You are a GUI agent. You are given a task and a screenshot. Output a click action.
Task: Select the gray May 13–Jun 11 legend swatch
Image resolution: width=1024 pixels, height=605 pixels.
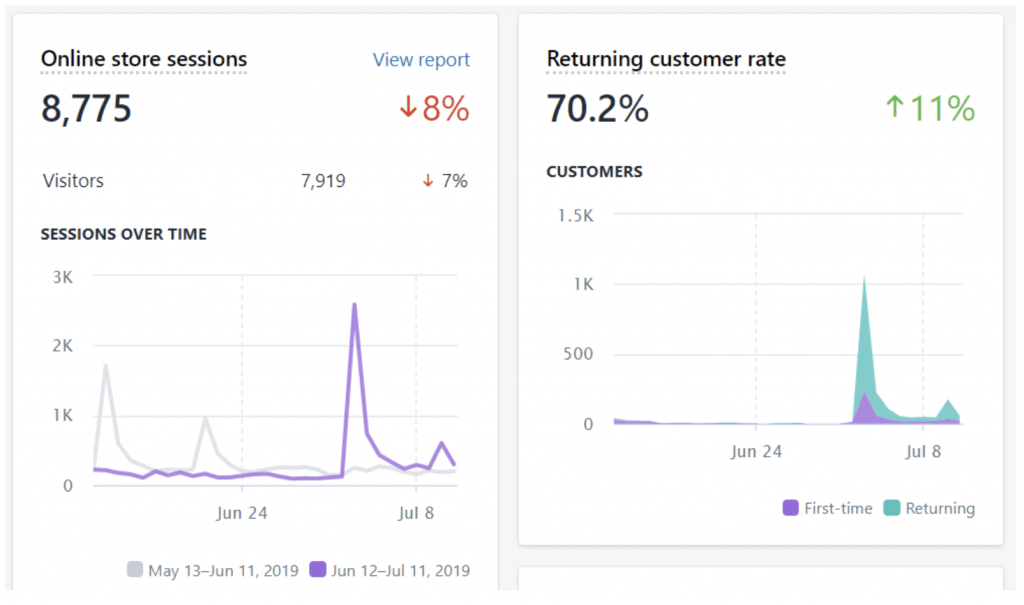point(135,570)
